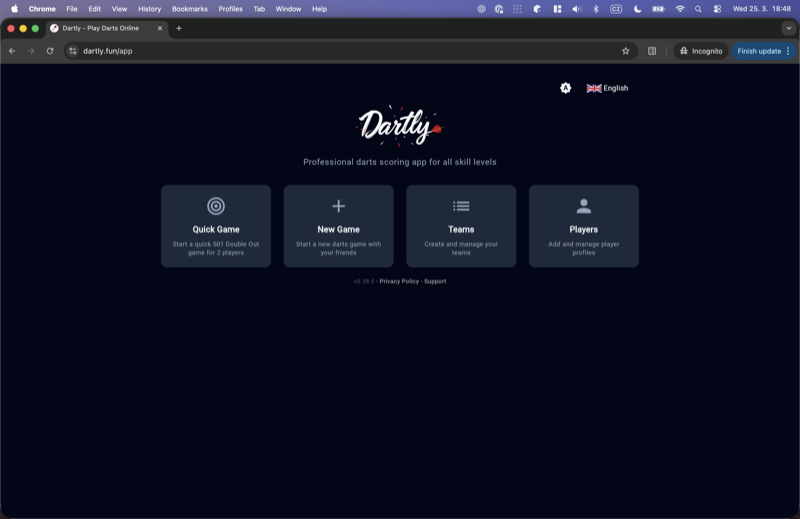Click the Incognito indicator
The width and height of the screenshot is (800, 519).
point(701,51)
